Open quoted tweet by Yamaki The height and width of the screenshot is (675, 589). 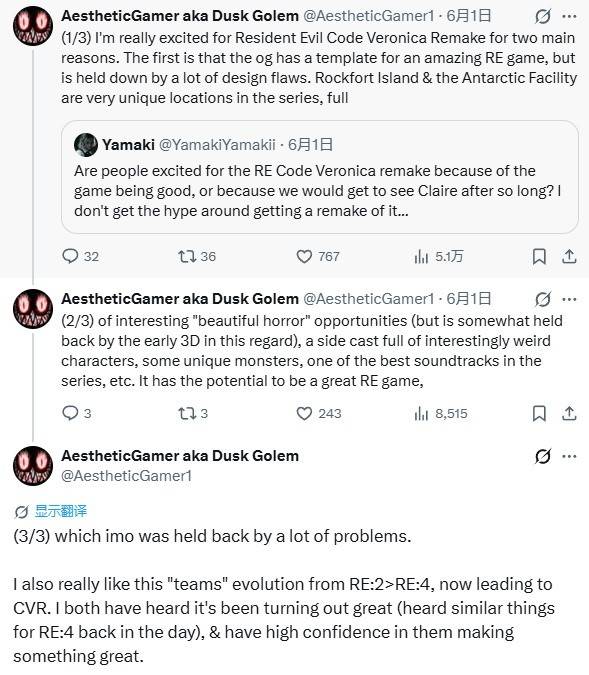[319, 177]
